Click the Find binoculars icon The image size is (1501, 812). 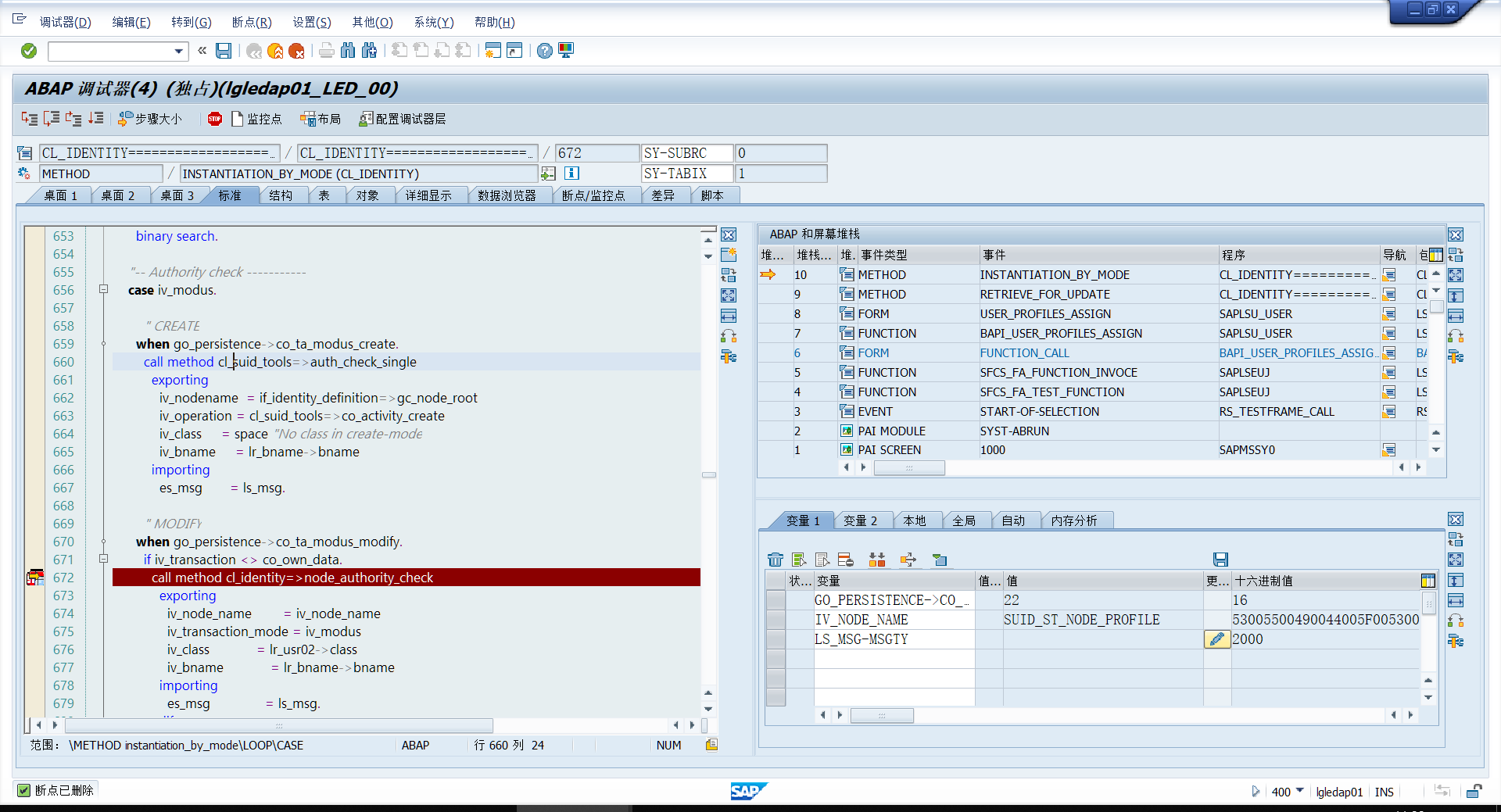348,51
